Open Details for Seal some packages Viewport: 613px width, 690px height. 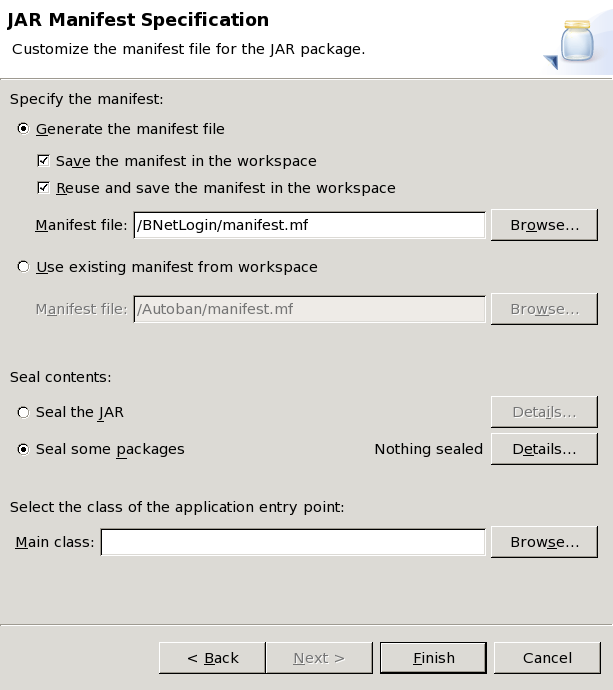click(544, 449)
